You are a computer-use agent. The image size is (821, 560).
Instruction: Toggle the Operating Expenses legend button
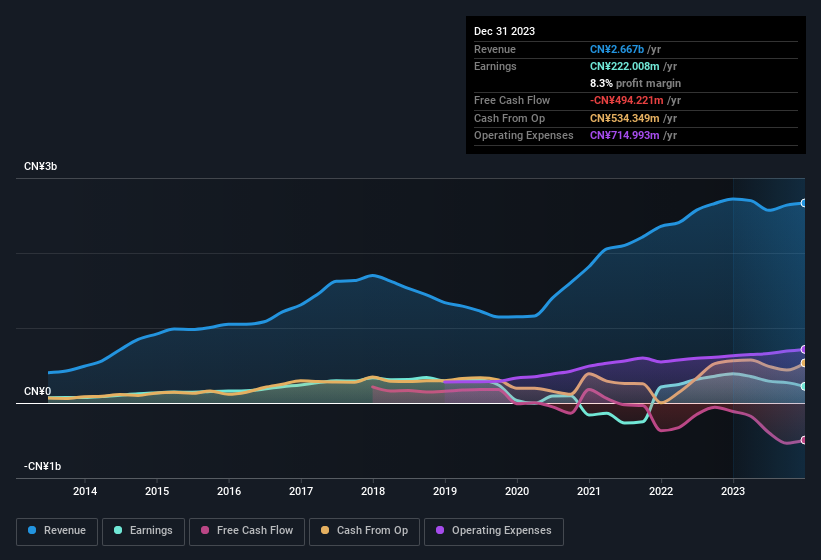pyautogui.click(x=494, y=532)
